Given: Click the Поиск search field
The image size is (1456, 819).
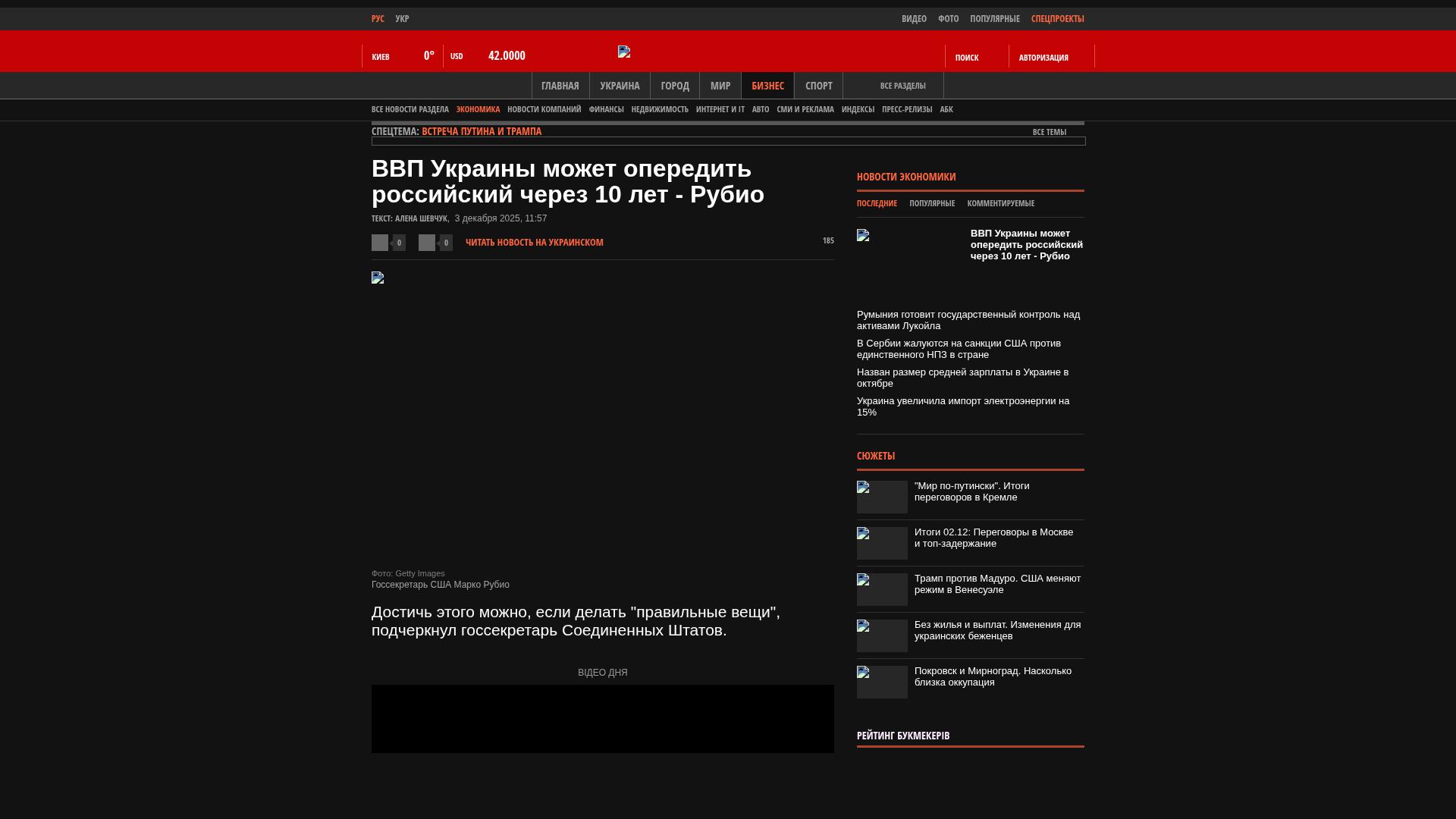Looking at the screenshot, I should pos(967,58).
